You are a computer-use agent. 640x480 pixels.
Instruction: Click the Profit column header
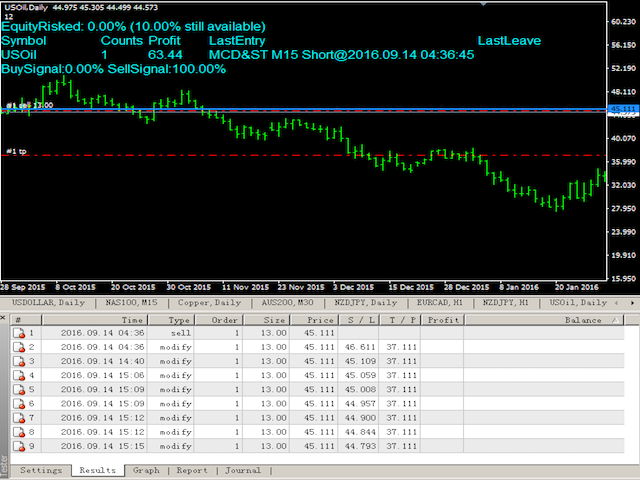[443, 320]
